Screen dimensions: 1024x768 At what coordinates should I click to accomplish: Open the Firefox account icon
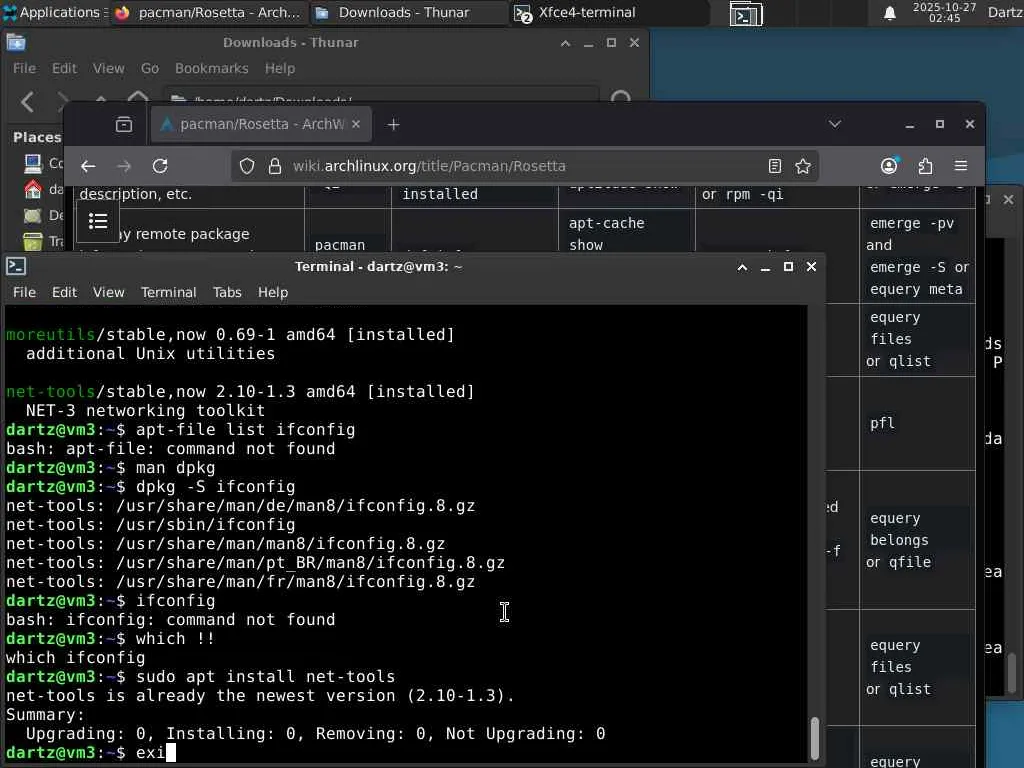889,166
